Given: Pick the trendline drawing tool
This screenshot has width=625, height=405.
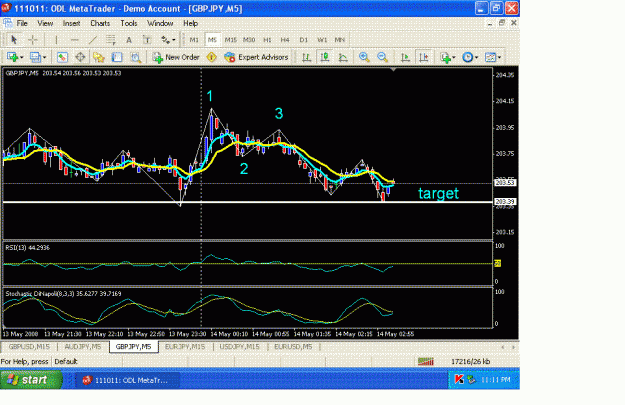Looking at the screenshot, I should tap(92, 39).
